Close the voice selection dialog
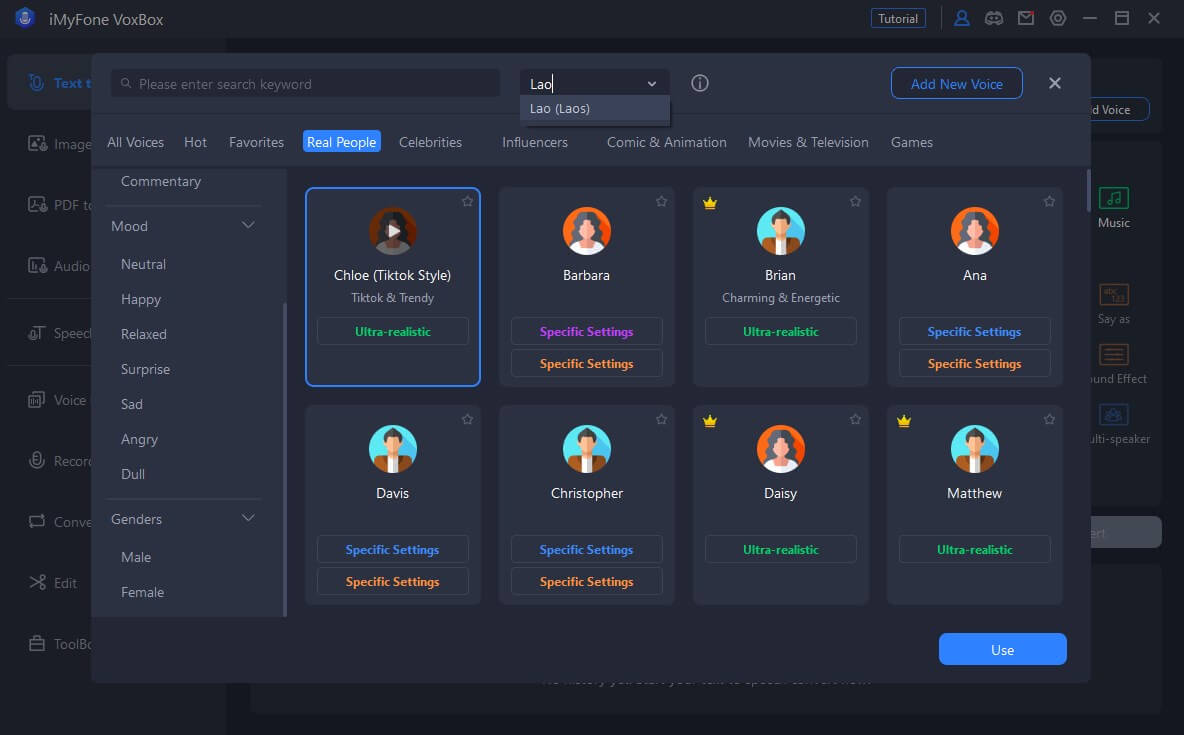 [1055, 83]
